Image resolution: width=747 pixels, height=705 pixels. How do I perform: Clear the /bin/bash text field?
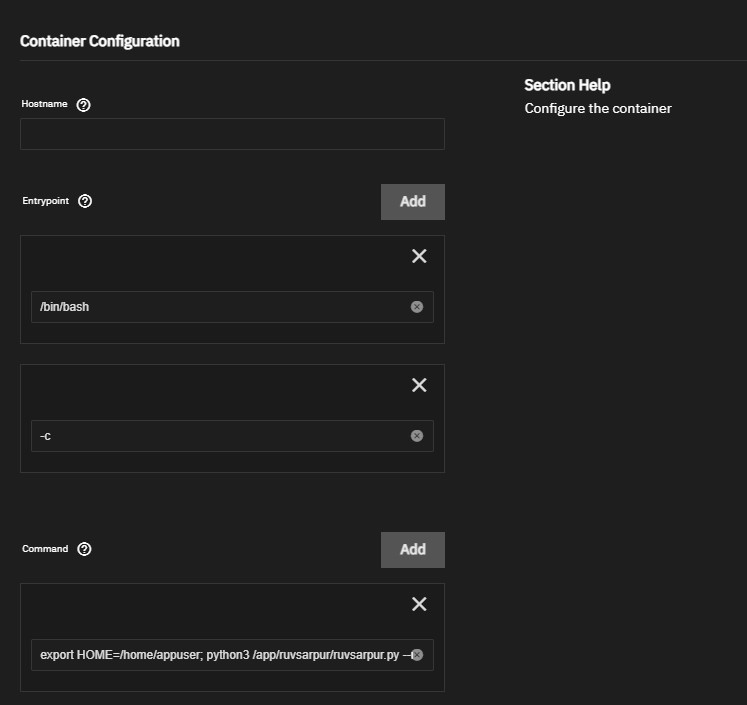coord(417,307)
